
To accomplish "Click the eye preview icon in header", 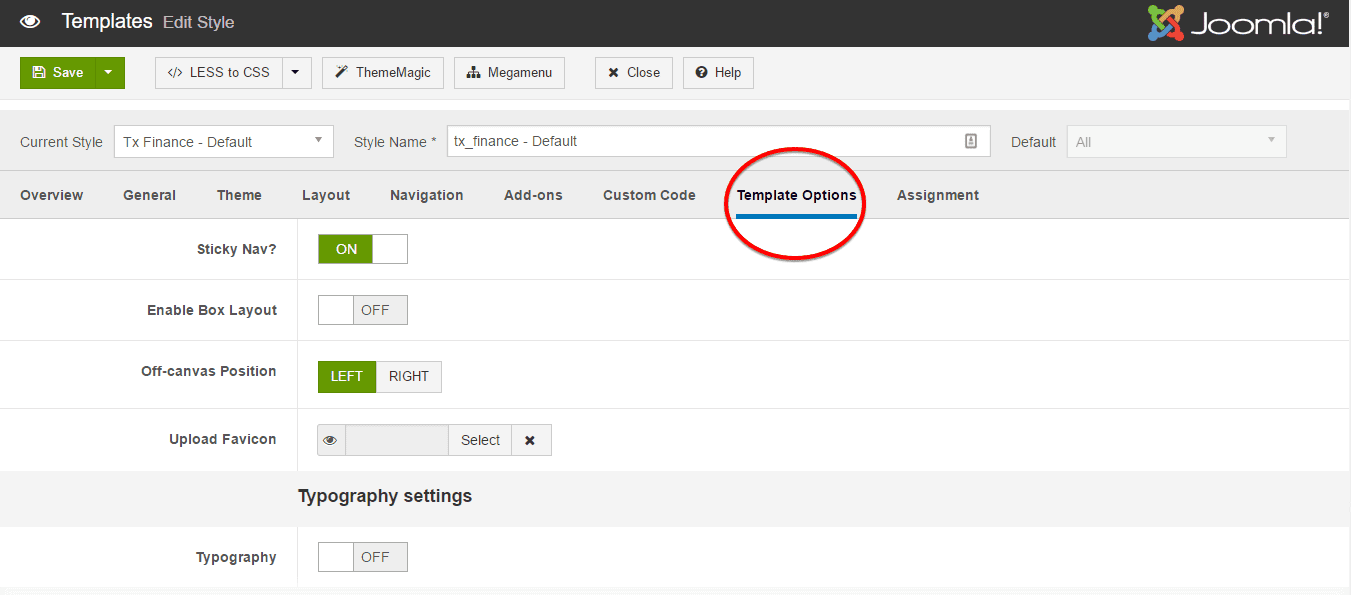I will pos(30,21).
